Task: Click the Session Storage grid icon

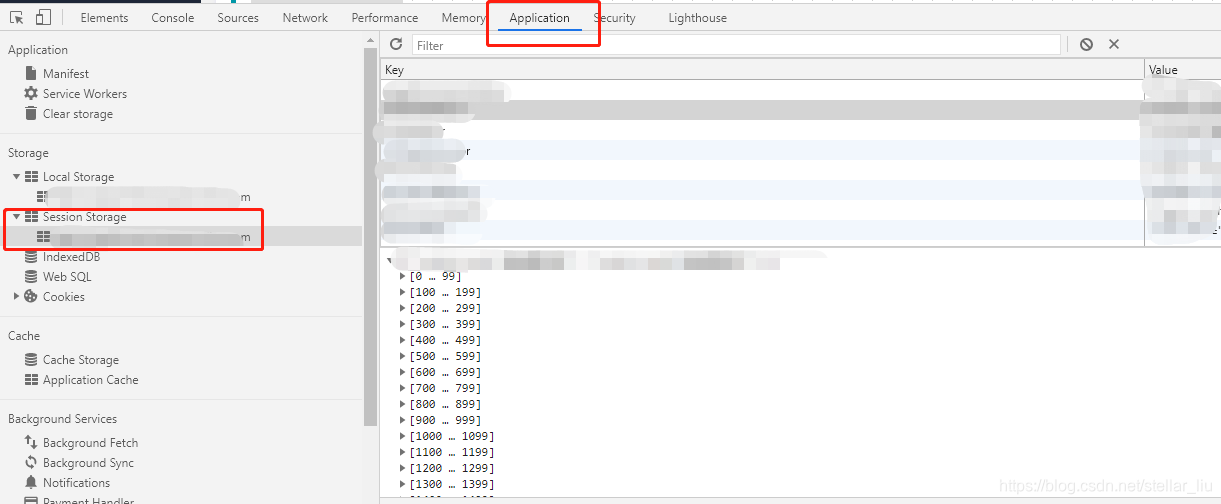Action: [x=31, y=217]
